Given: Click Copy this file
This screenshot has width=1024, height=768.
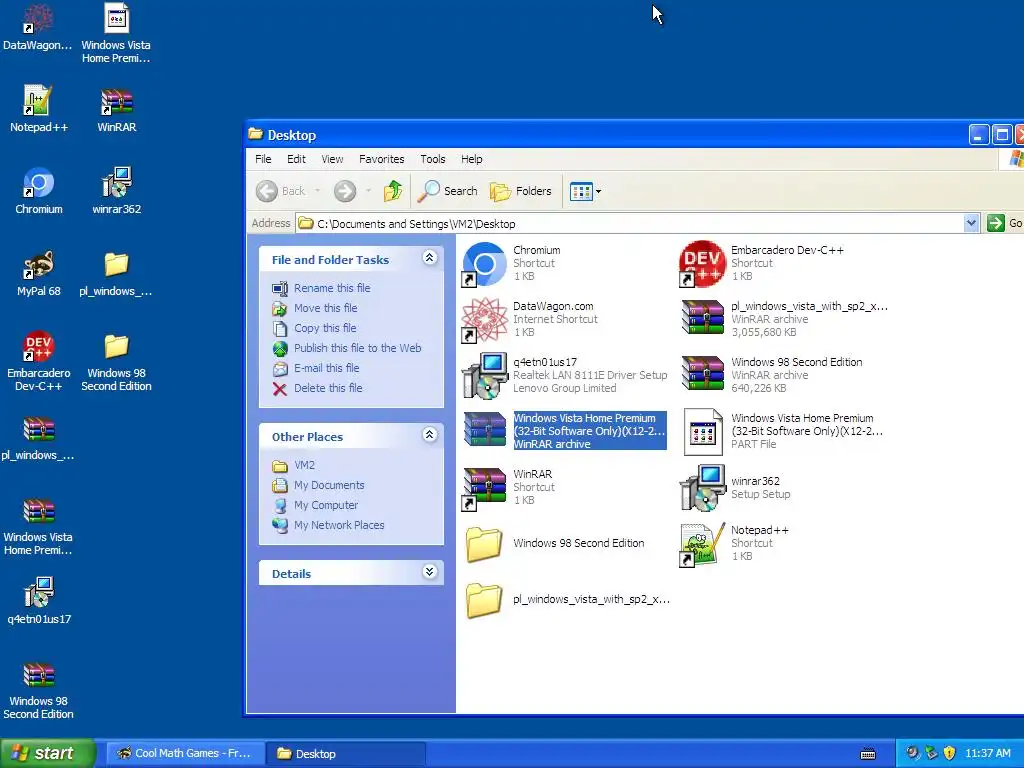Looking at the screenshot, I should click(x=314, y=328).
